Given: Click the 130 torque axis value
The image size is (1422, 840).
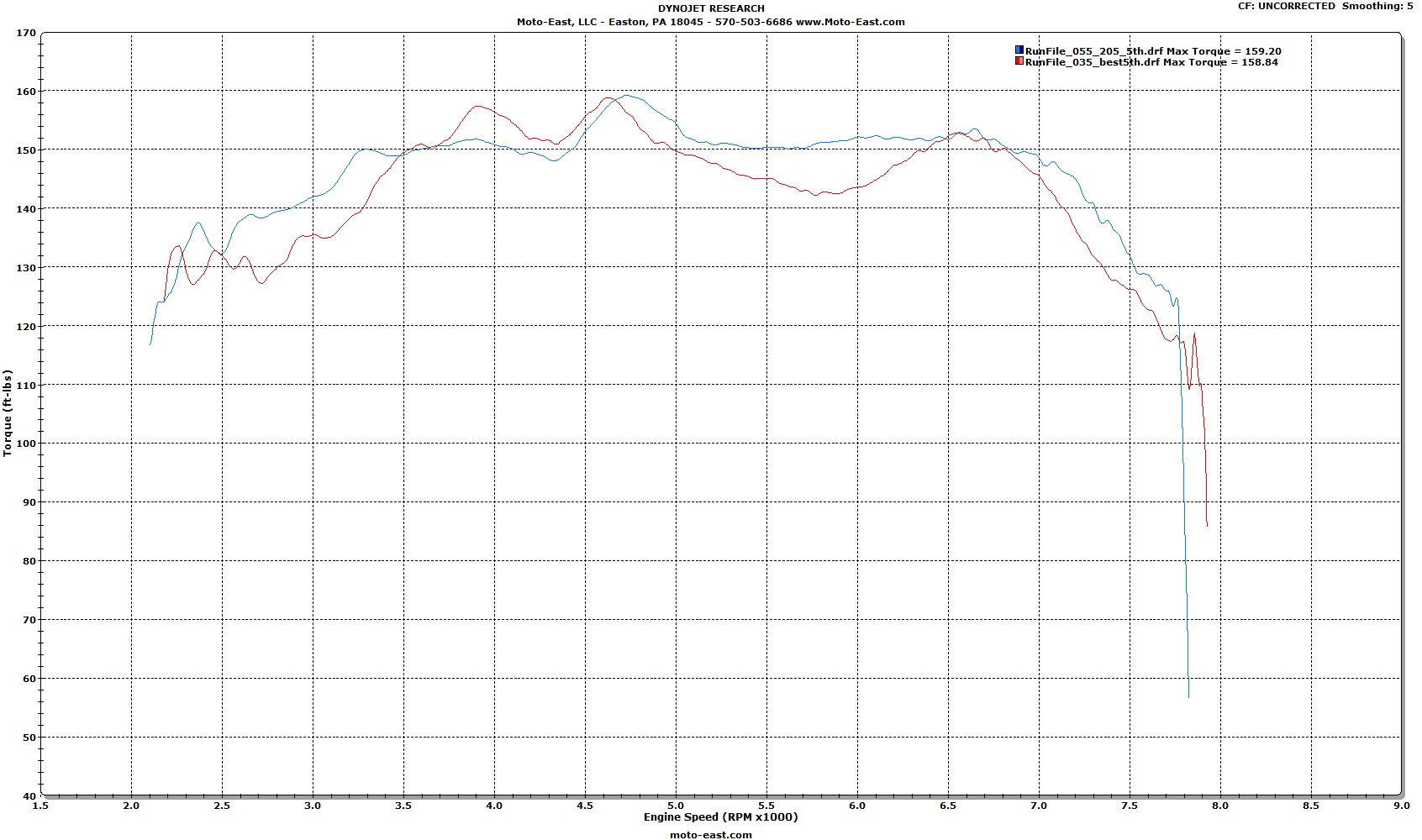Looking at the screenshot, I should (x=26, y=269).
